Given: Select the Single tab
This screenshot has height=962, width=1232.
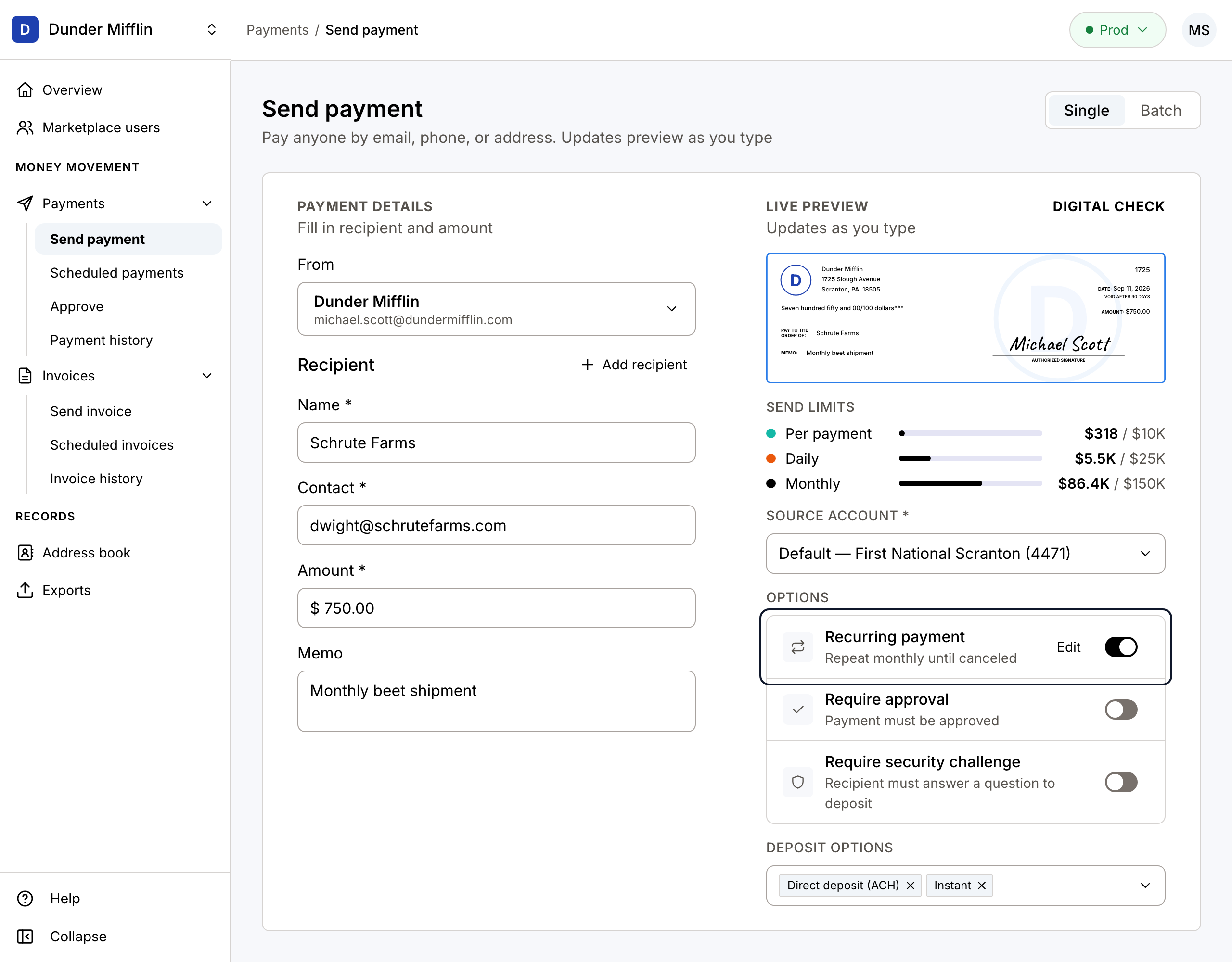Looking at the screenshot, I should pos(1087,111).
